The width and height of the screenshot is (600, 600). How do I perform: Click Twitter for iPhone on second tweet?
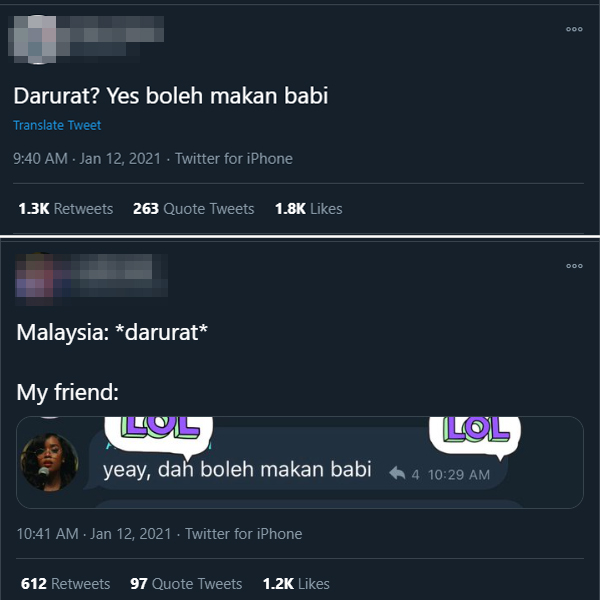244,534
